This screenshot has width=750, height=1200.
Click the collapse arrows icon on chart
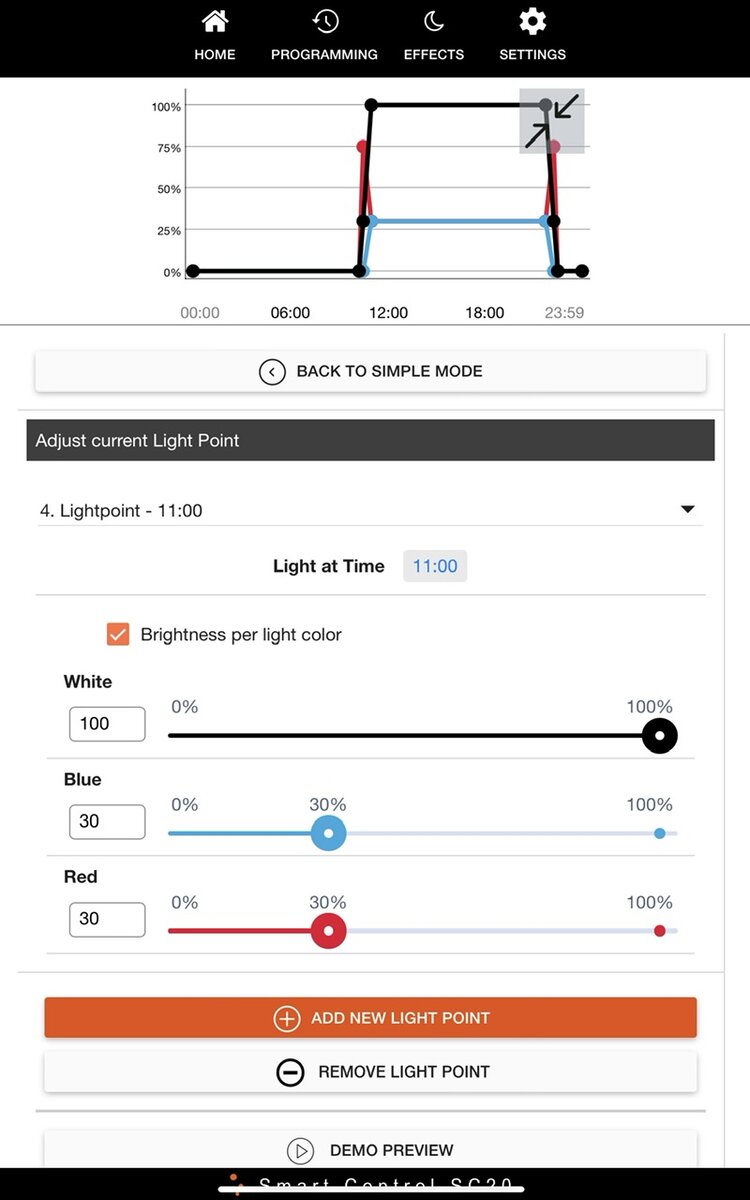pyautogui.click(x=552, y=120)
